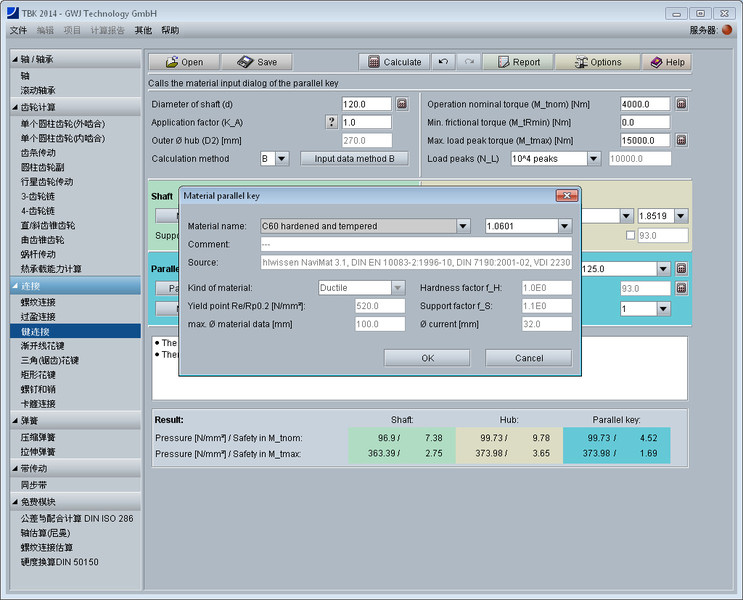
Task: Open the Load peaks 10^4 peaks dropdown
Action: (593, 159)
